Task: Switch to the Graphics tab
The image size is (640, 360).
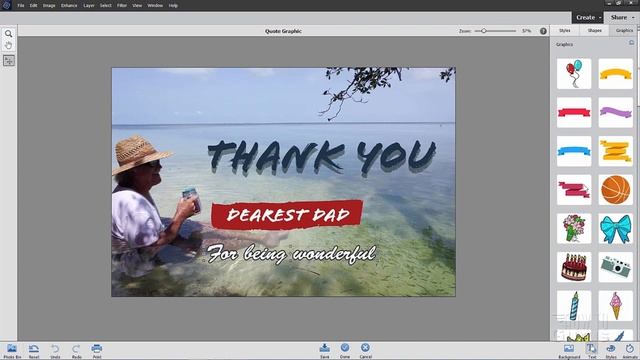Action: pyautogui.click(x=624, y=31)
